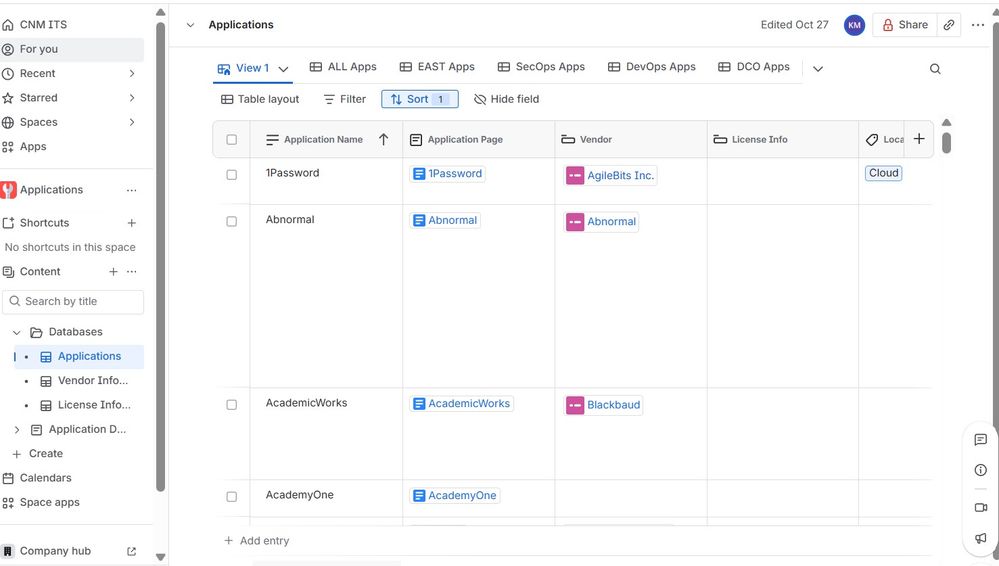The height and width of the screenshot is (566, 999).
Task: Click Add entry at table bottom
Action: click(256, 541)
